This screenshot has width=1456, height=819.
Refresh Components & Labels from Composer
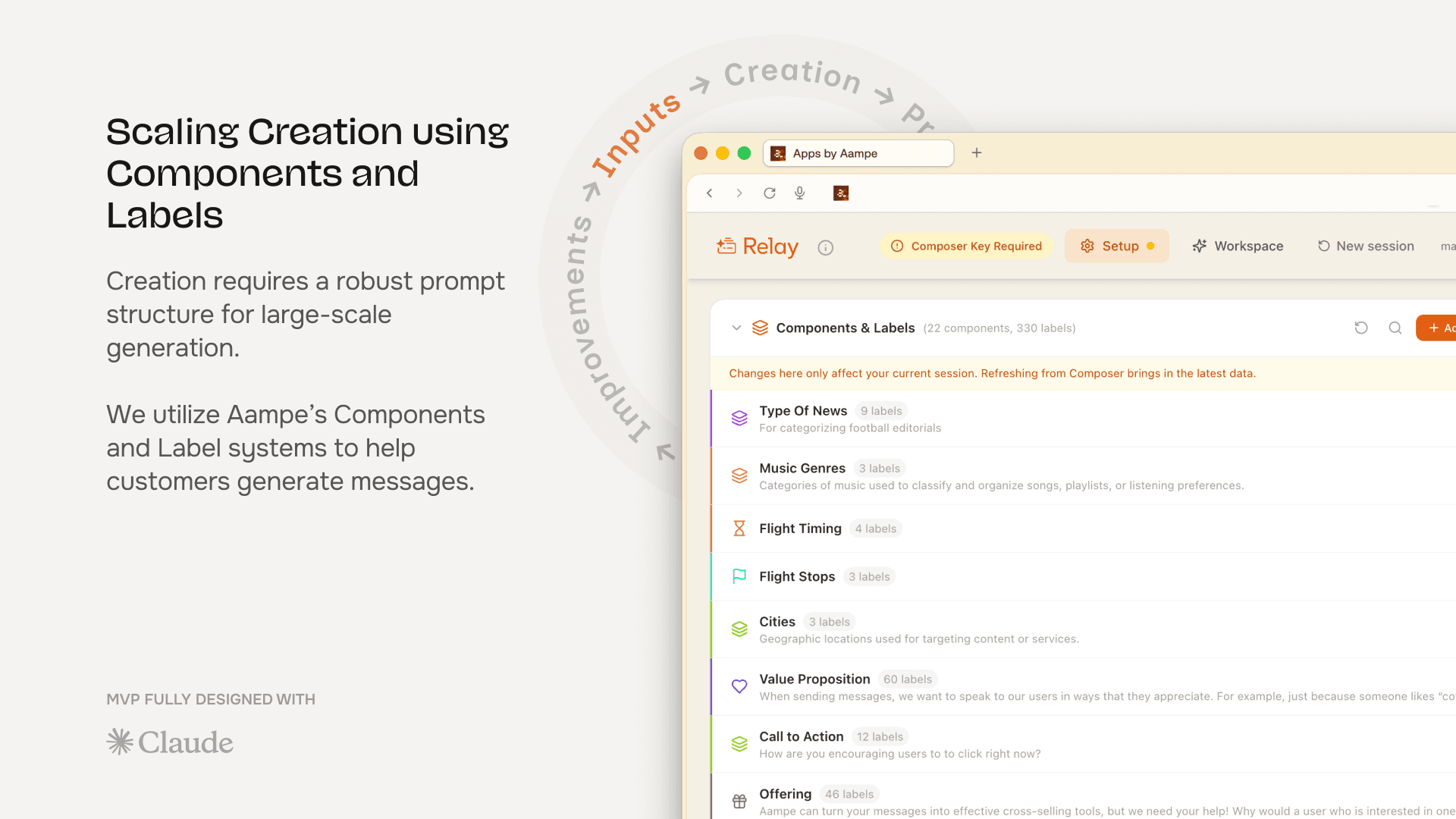tap(1361, 328)
